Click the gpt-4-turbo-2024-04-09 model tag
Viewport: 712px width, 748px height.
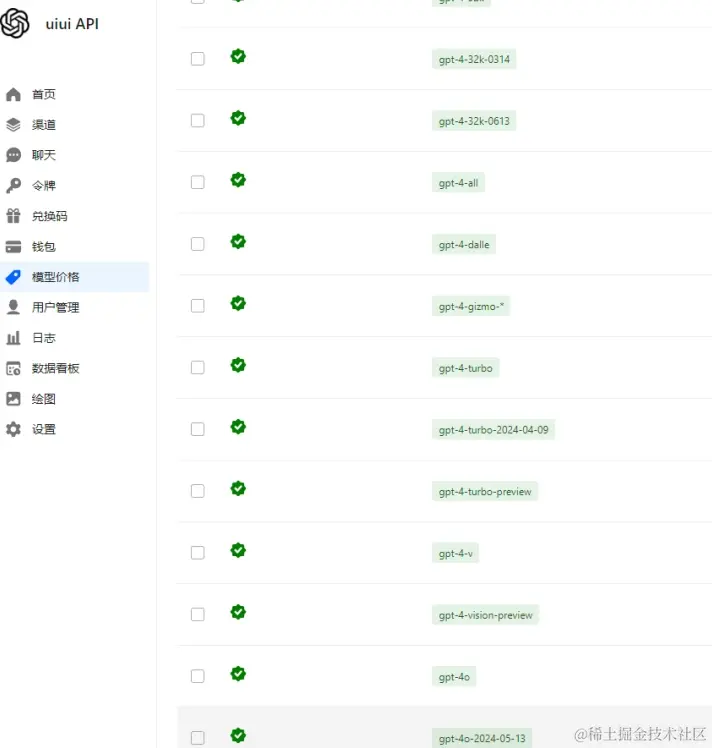click(x=494, y=429)
